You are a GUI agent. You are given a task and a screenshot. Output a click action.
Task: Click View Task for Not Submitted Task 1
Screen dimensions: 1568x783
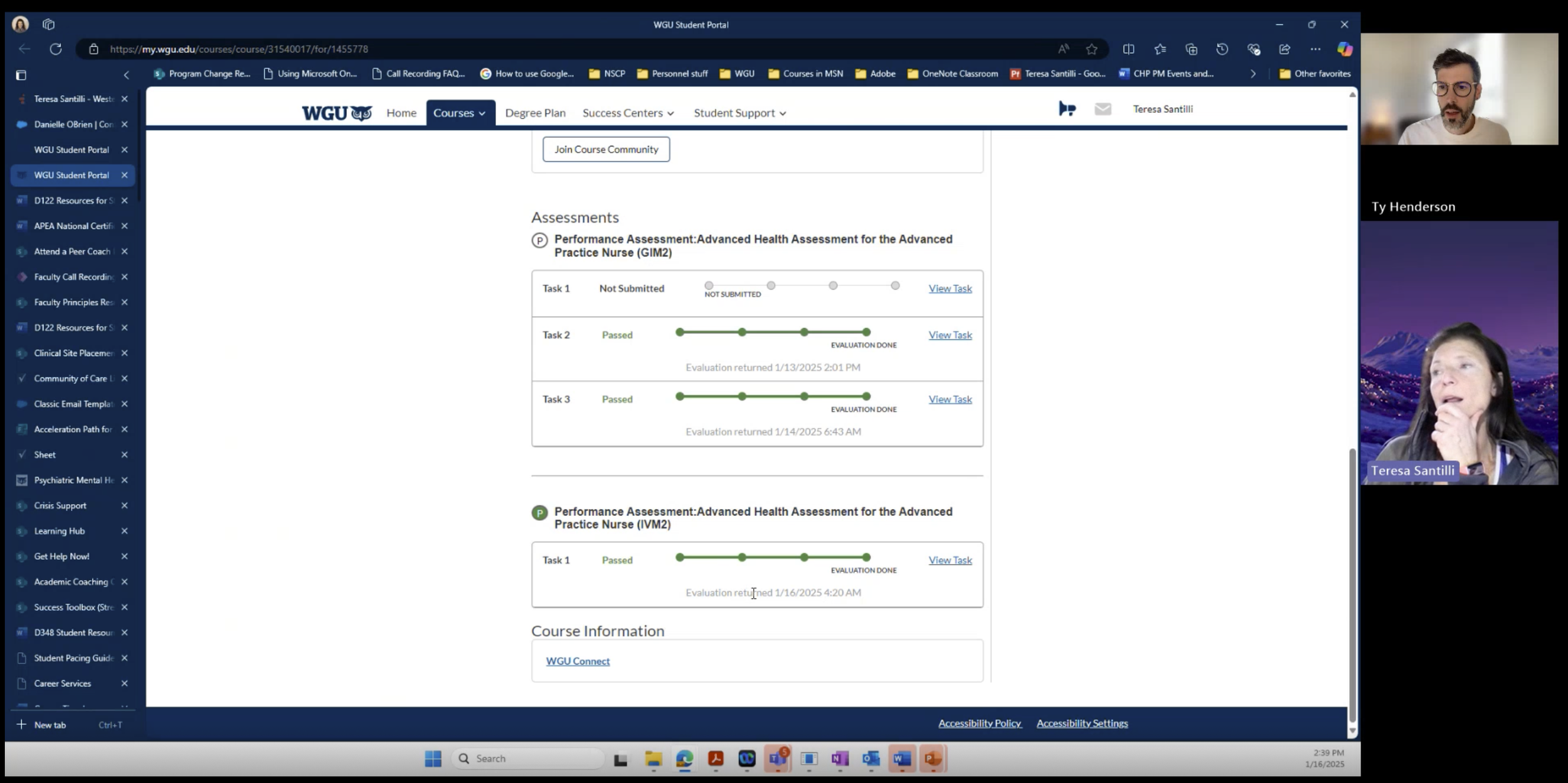(x=950, y=288)
